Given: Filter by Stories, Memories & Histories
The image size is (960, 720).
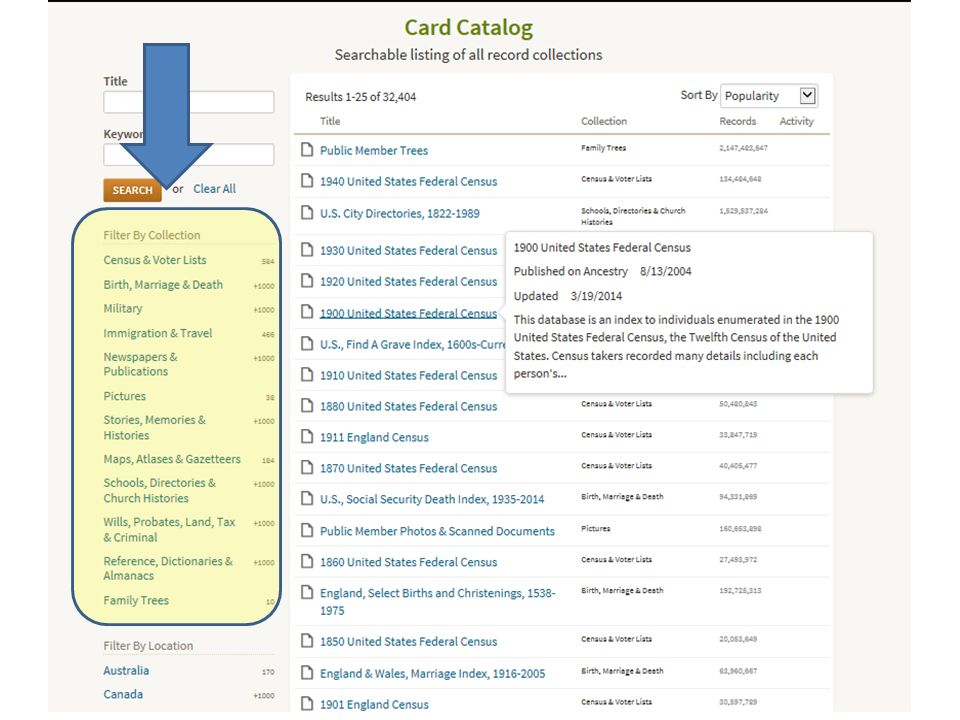Looking at the screenshot, I should point(154,427).
